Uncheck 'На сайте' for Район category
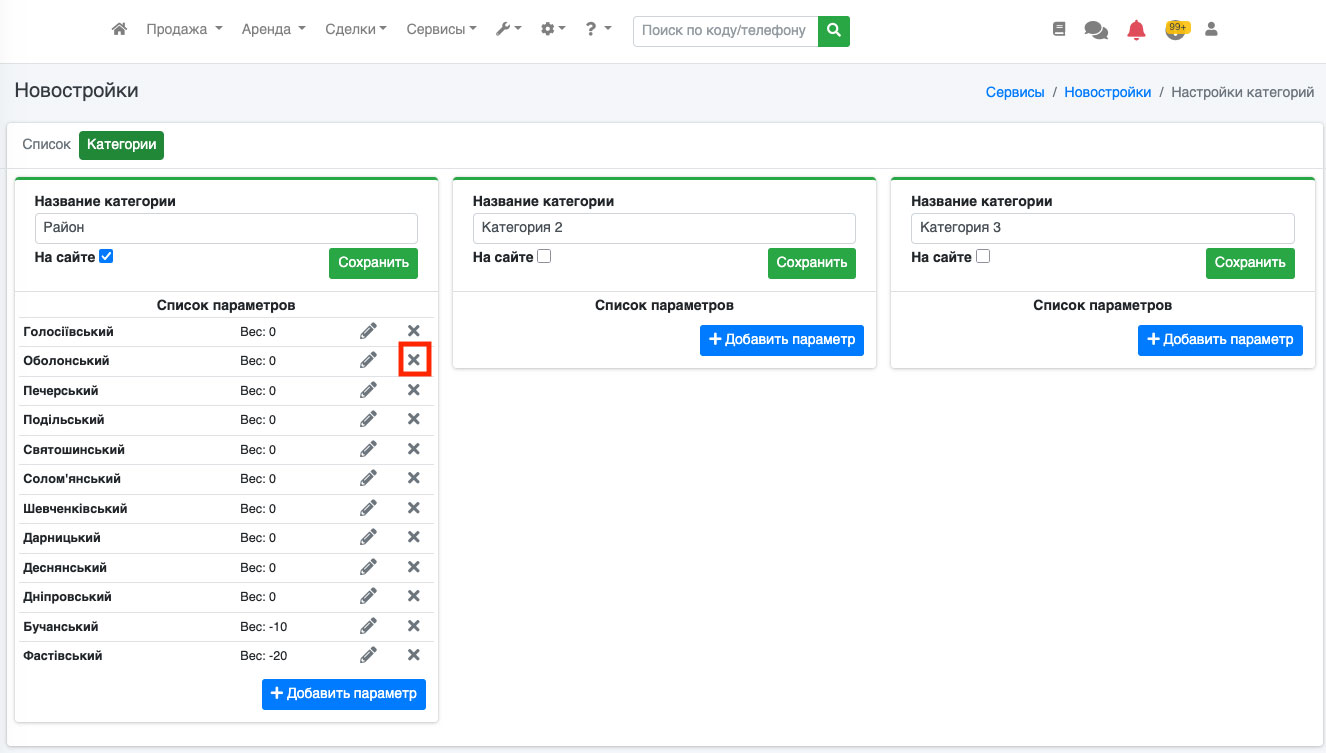The image size is (1326, 753). (x=107, y=257)
